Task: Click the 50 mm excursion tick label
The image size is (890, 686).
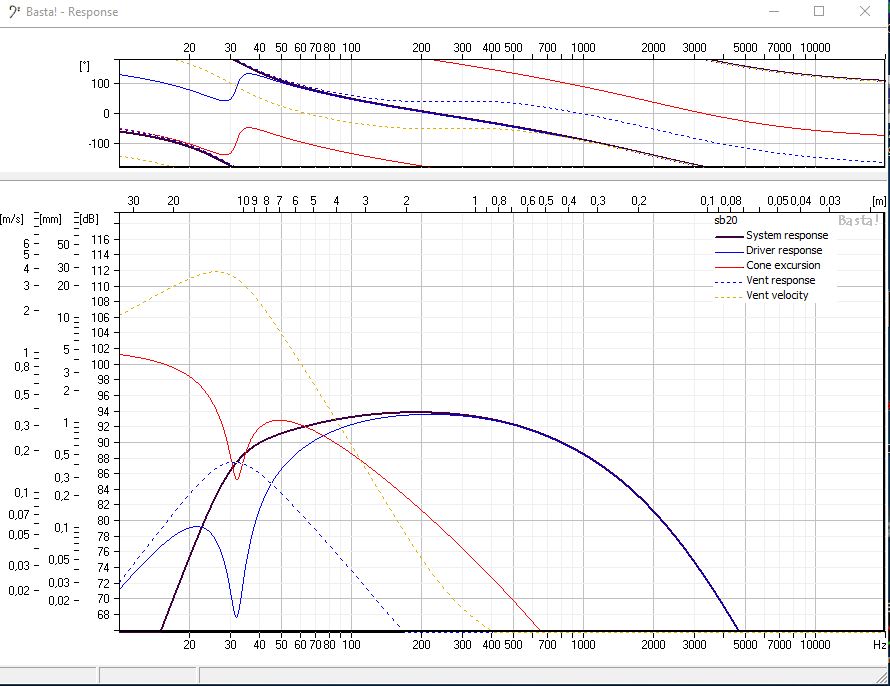Action: coord(63,245)
